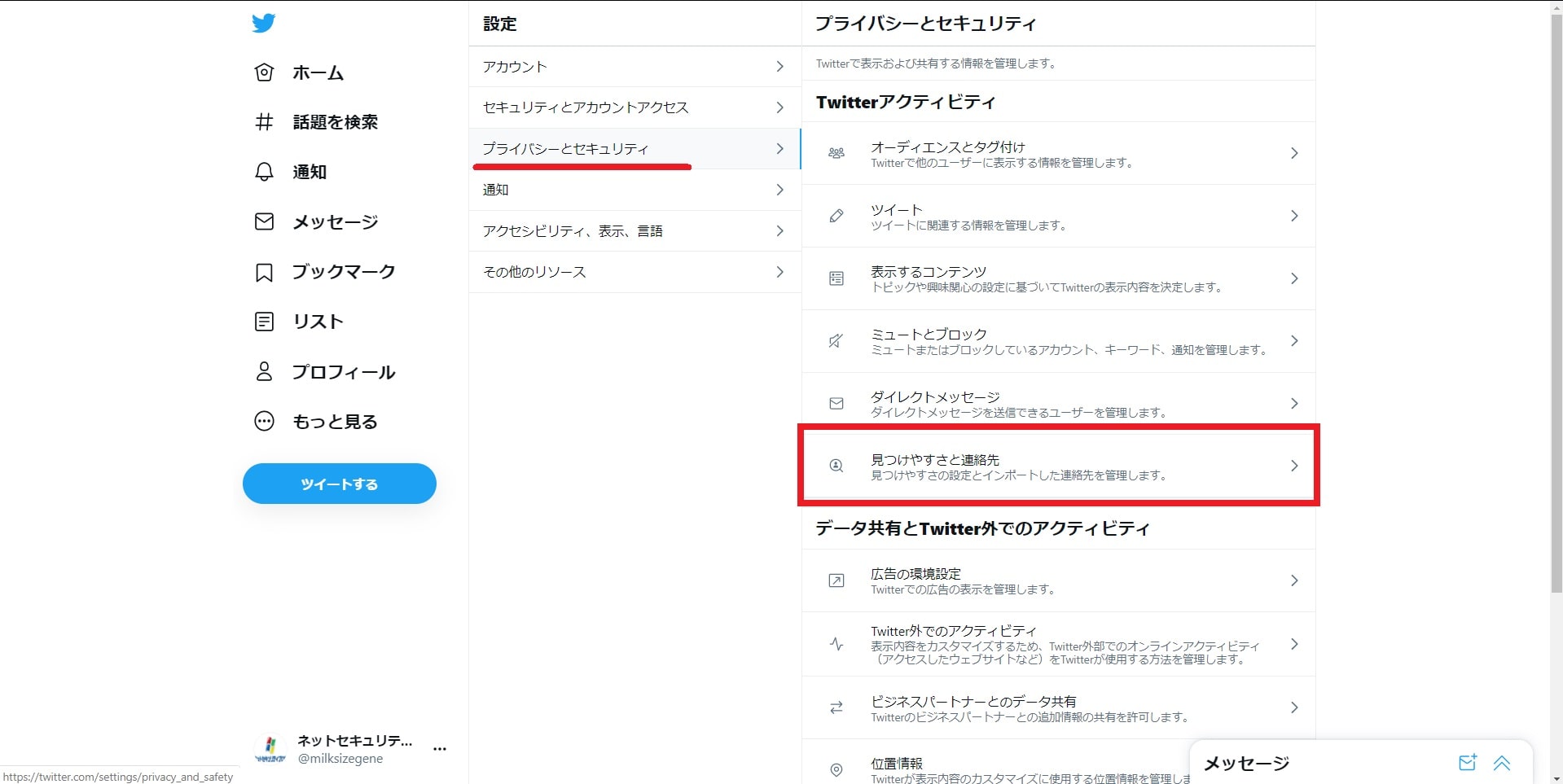Image resolution: width=1563 pixels, height=784 pixels.
Task: Open 見つけやすさと連絡先 row chevron
Action: pyautogui.click(x=1294, y=466)
